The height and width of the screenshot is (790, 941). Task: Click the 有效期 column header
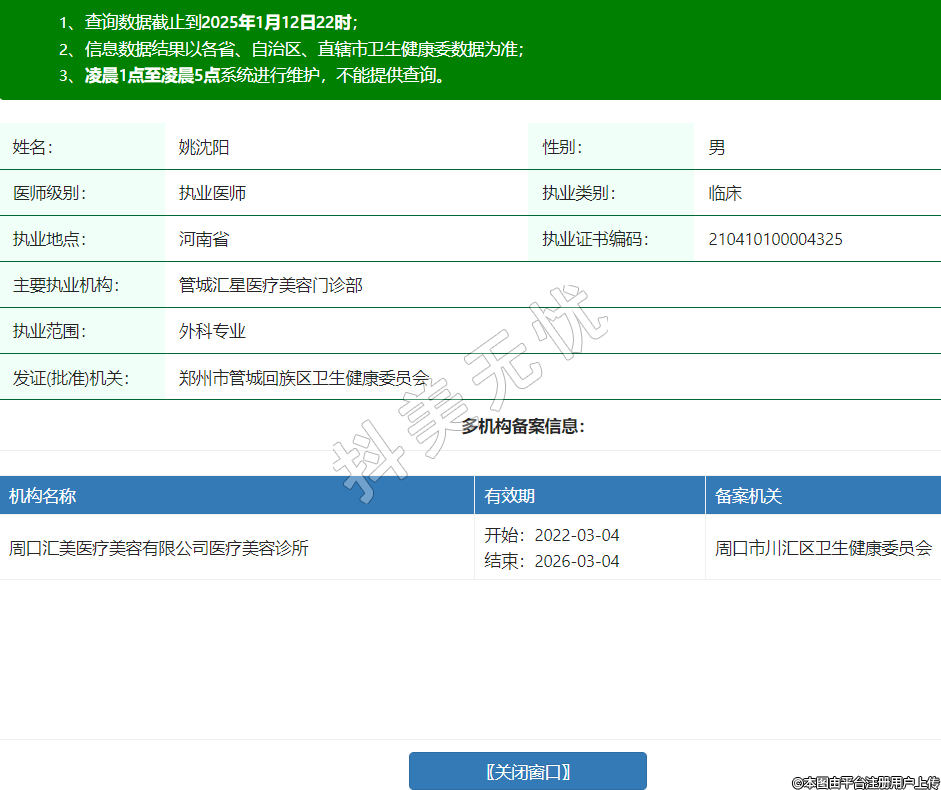(x=510, y=496)
